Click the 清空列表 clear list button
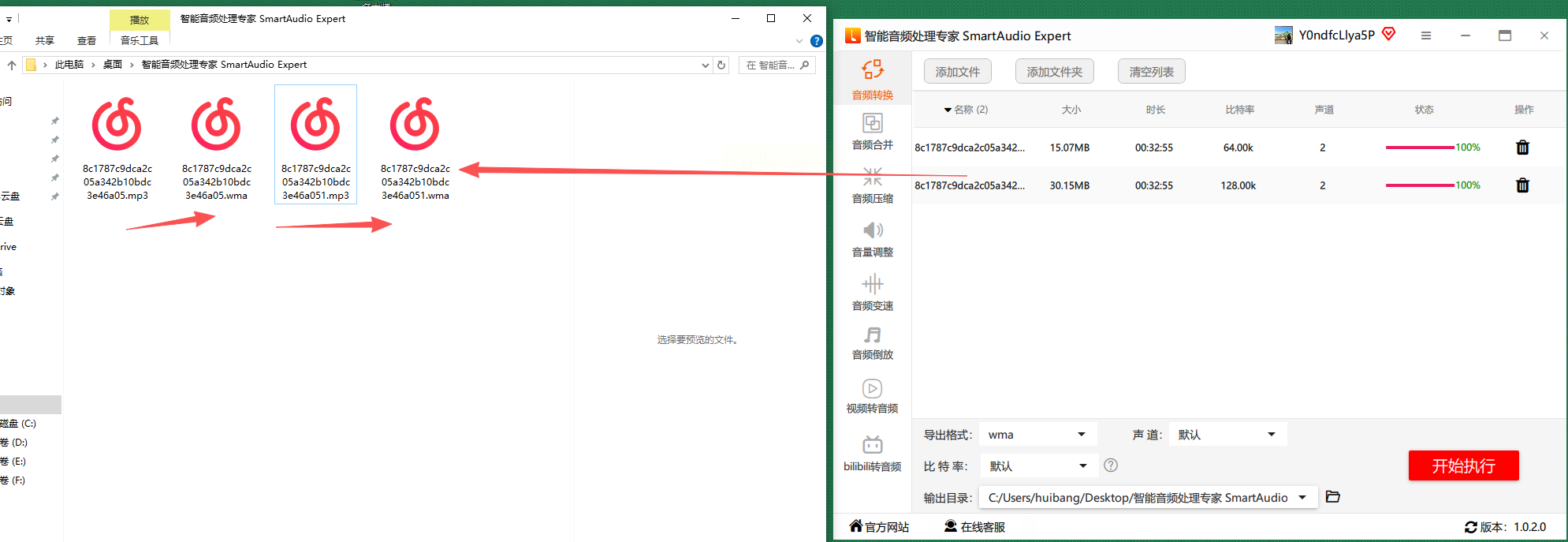1568x542 pixels. [1152, 72]
